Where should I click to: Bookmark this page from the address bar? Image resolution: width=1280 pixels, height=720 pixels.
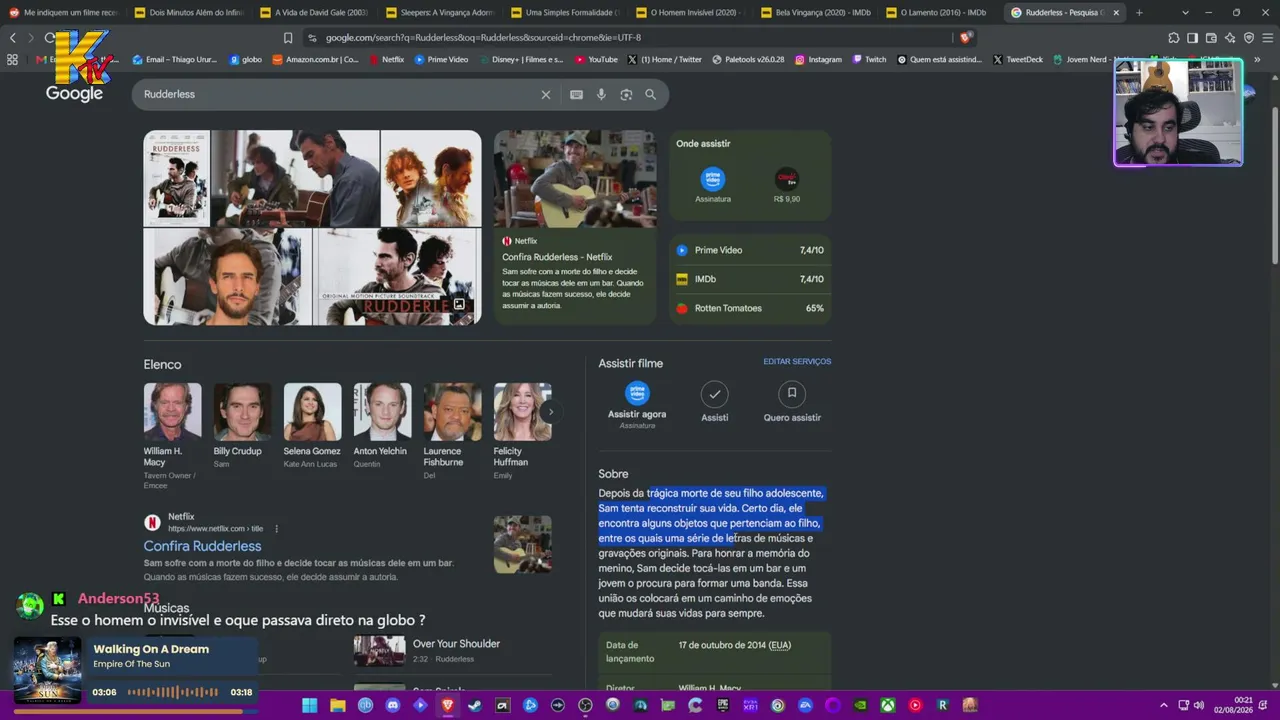point(288,38)
